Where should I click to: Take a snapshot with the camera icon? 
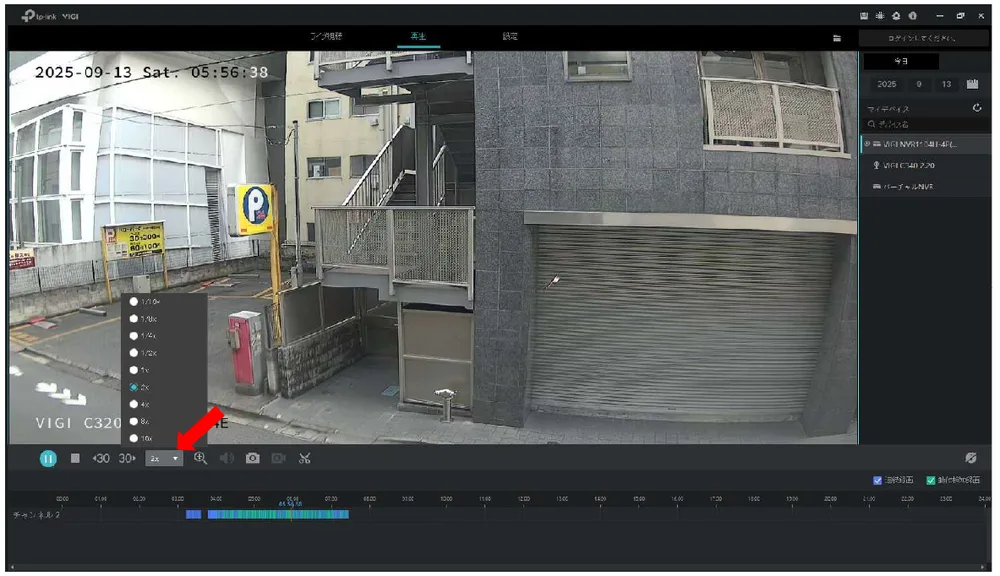click(253, 458)
